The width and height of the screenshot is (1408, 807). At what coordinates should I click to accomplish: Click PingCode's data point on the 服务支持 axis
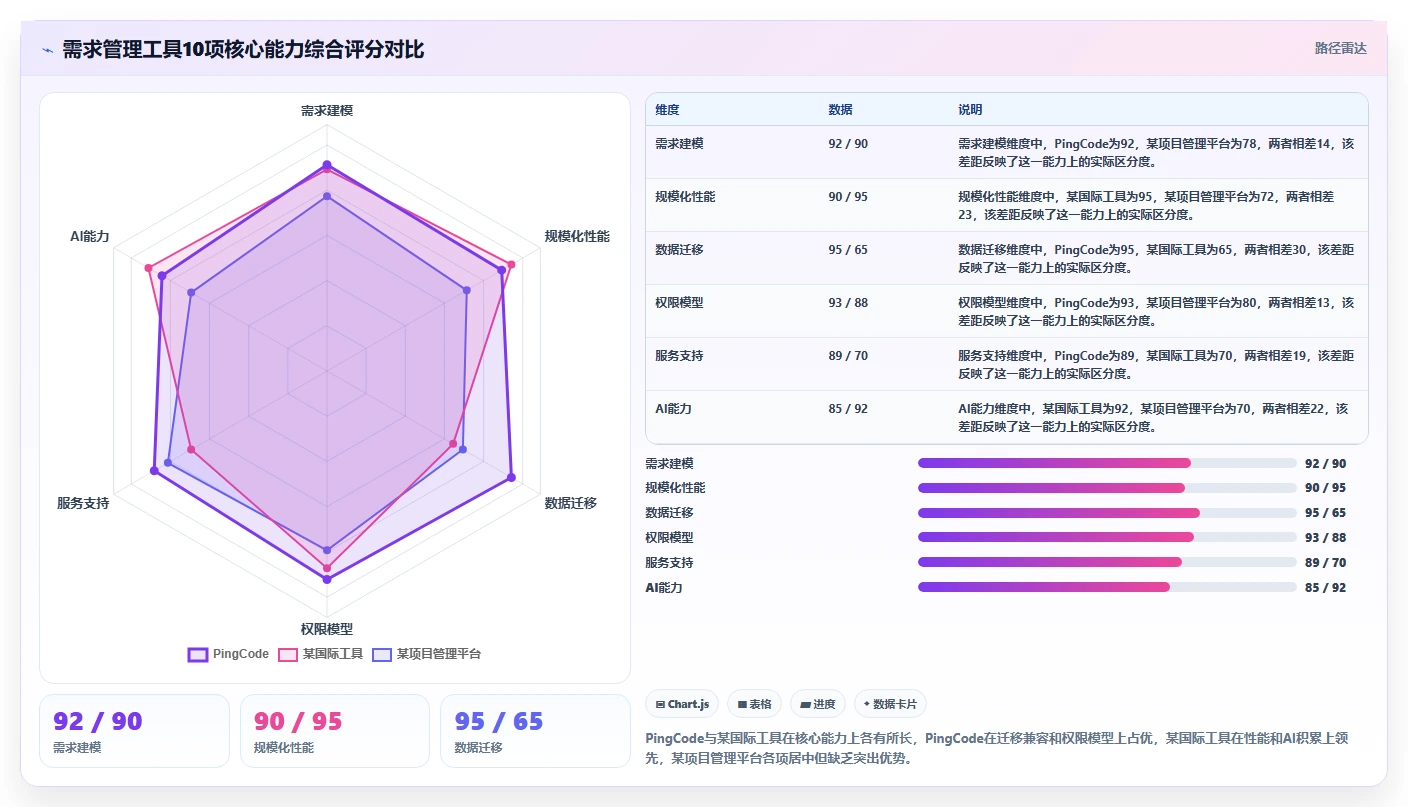[154, 470]
